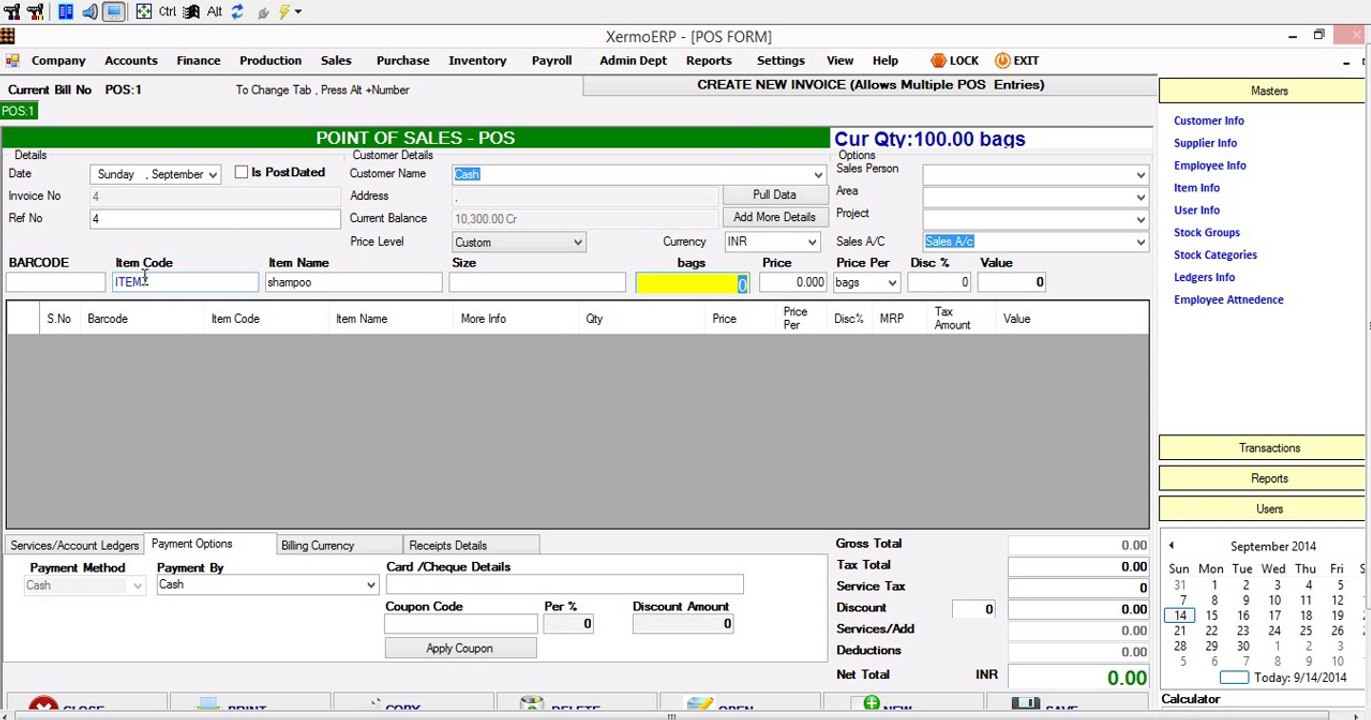1371x720 pixels.
Task: Expand the Area dropdown
Action: [x=1140, y=197]
